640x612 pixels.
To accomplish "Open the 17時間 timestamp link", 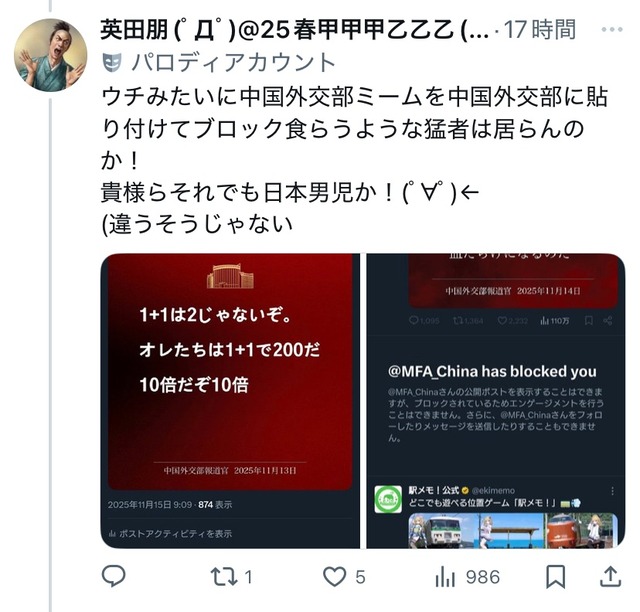I will [x=540, y=30].
